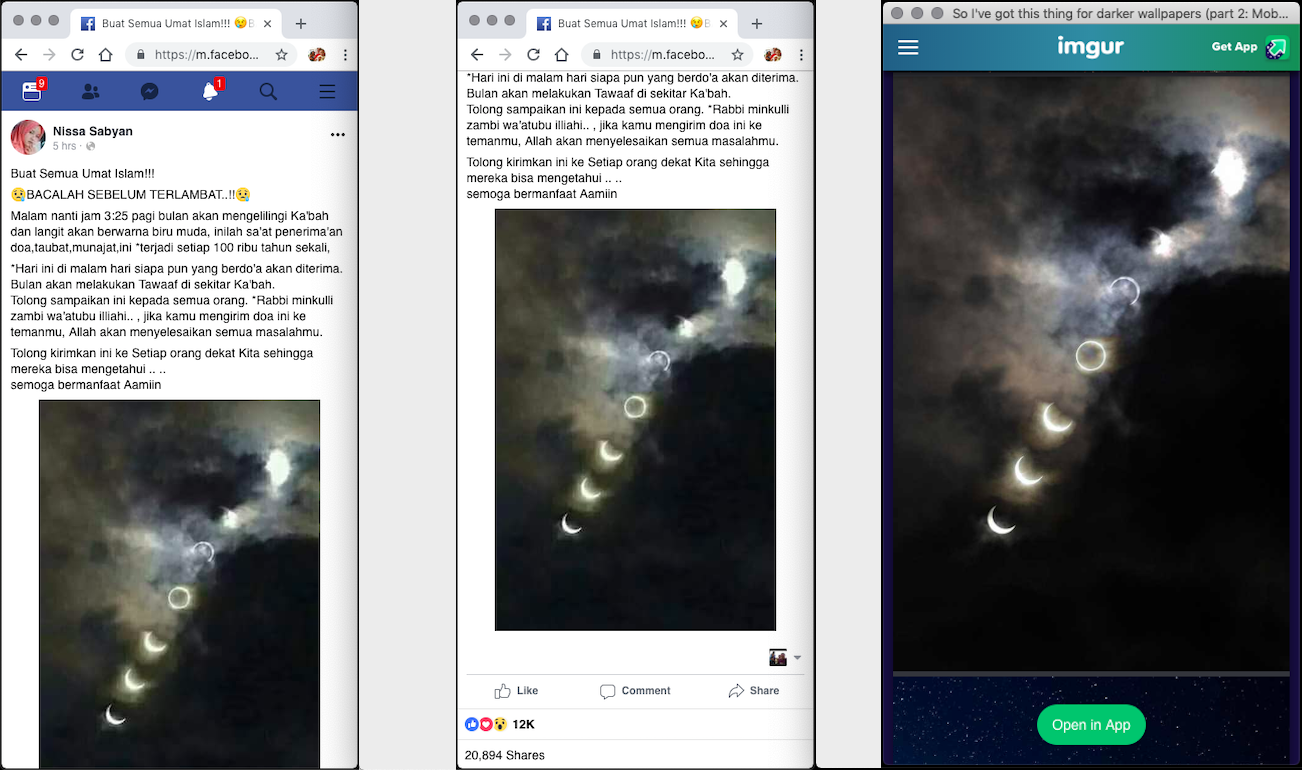The image size is (1302, 770).
Task: Open the Facebook hamburger menu
Action: pos(327,92)
